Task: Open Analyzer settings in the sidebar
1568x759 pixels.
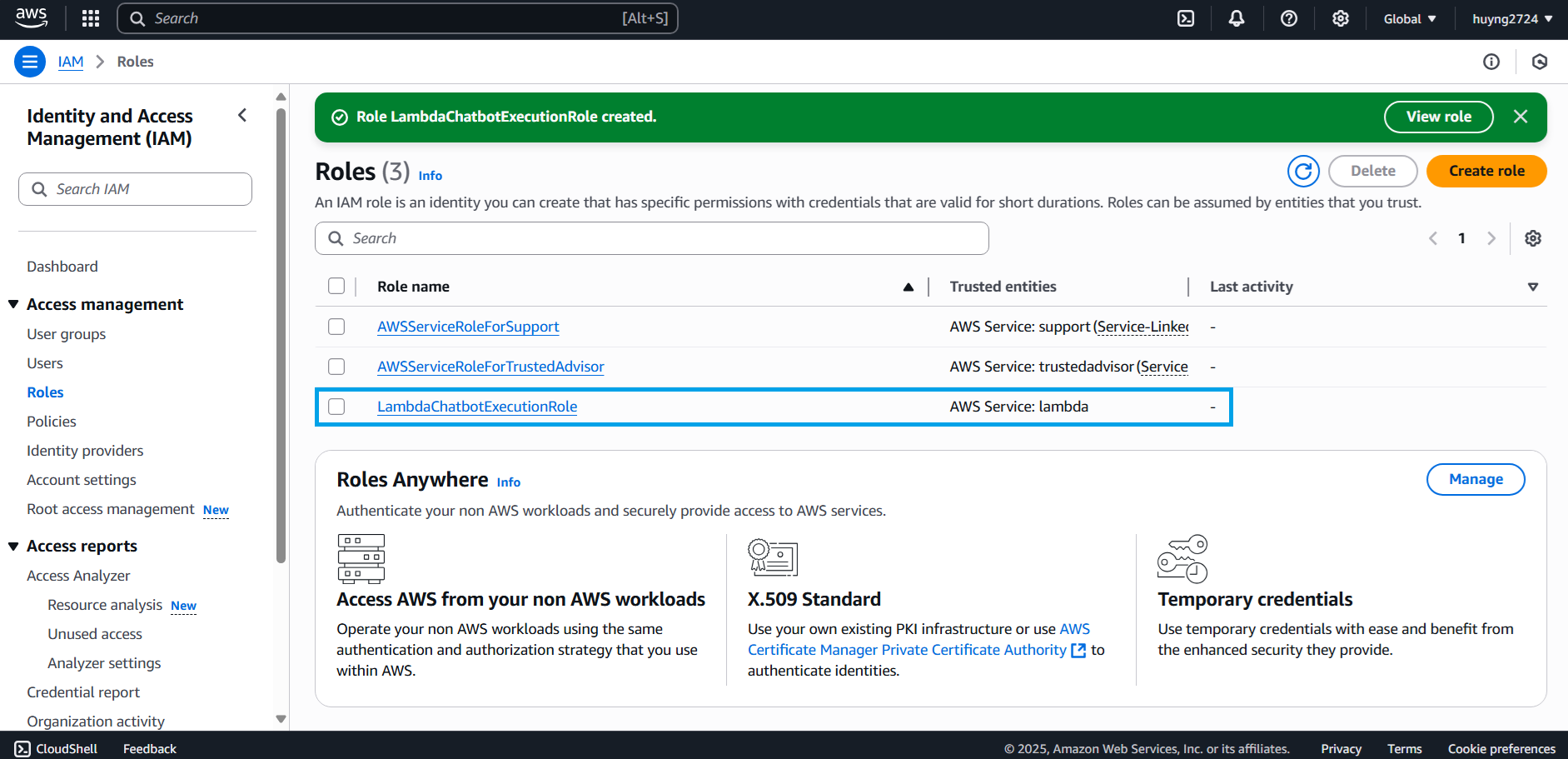Action: click(x=104, y=663)
